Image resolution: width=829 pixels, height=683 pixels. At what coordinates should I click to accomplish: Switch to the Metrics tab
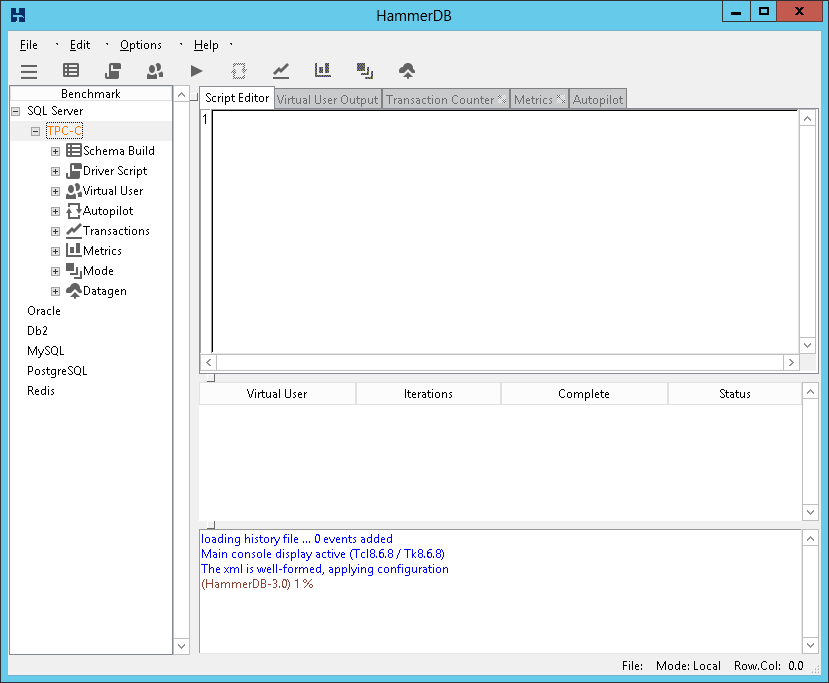539,99
